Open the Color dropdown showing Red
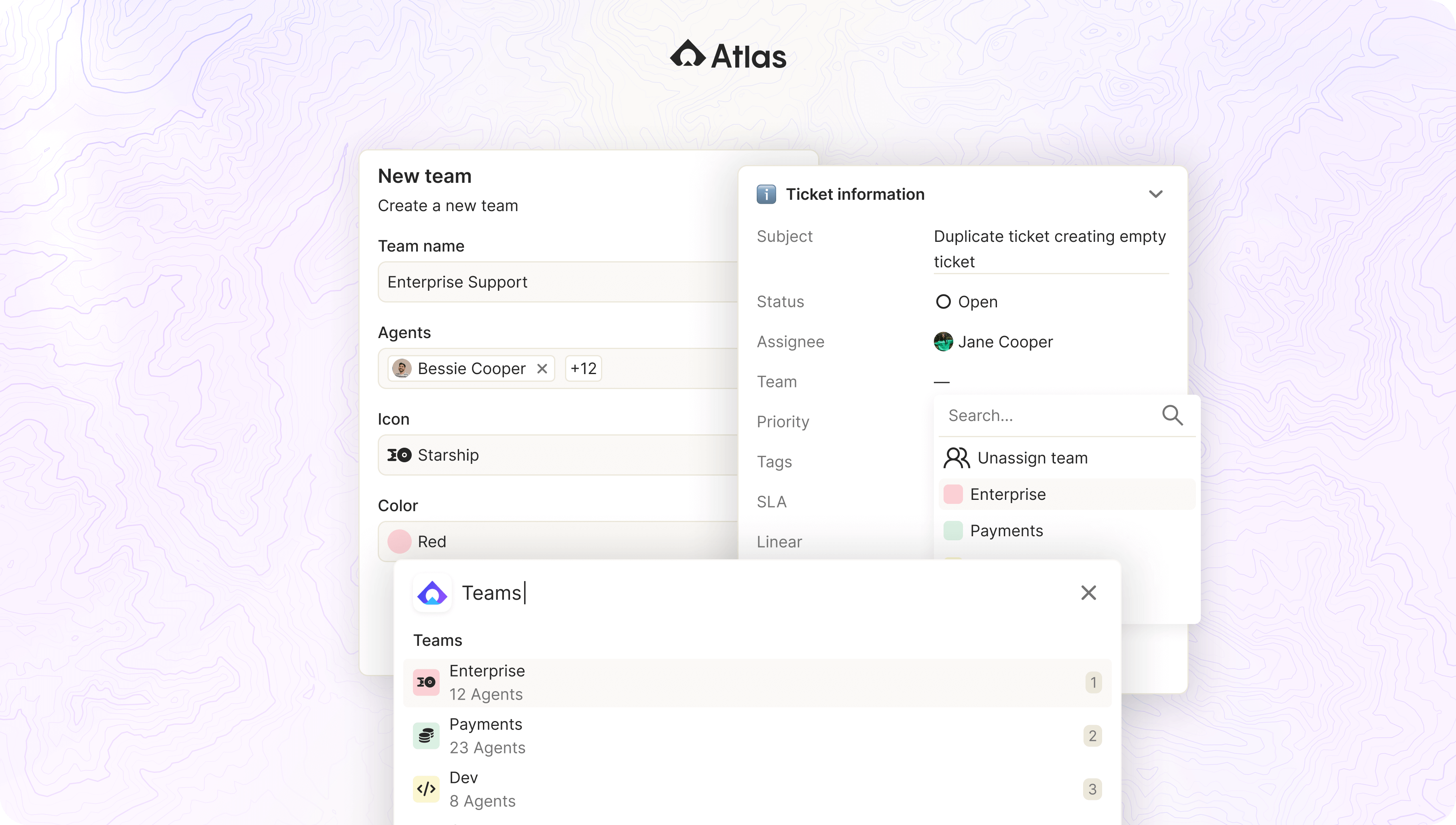Viewport: 1456px width, 825px height. [x=558, y=542]
